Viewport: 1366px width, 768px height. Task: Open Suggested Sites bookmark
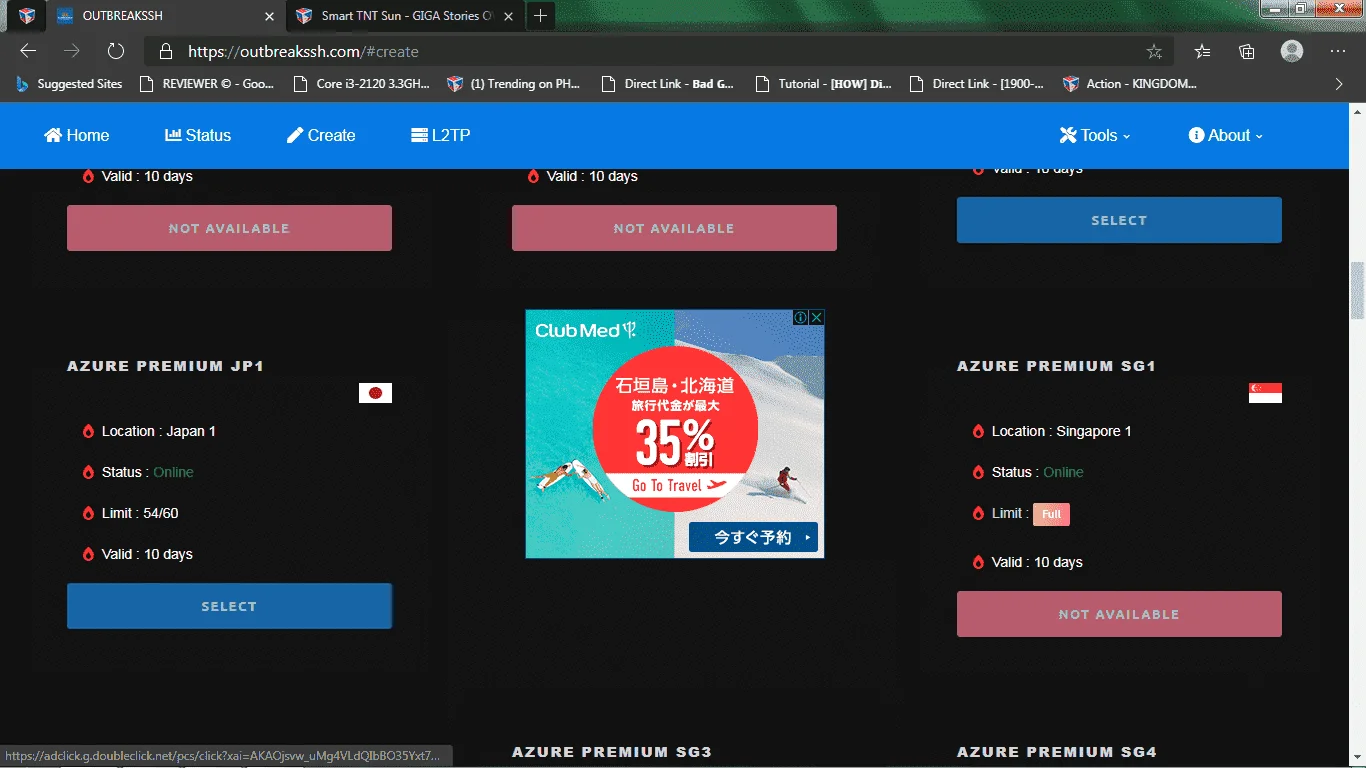pyautogui.click(x=69, y=84)
